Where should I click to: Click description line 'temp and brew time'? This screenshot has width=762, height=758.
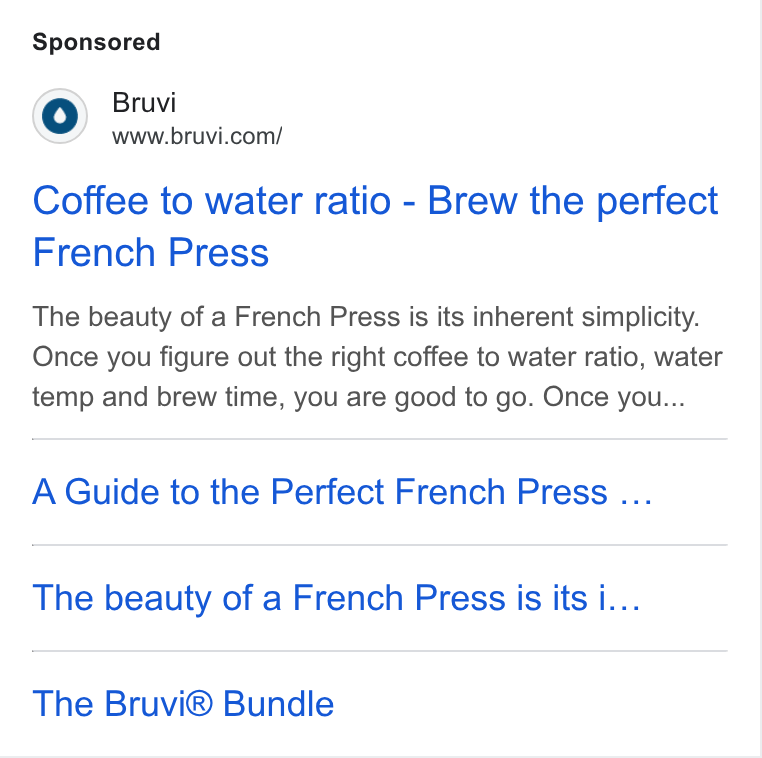(x=359, y=397)
